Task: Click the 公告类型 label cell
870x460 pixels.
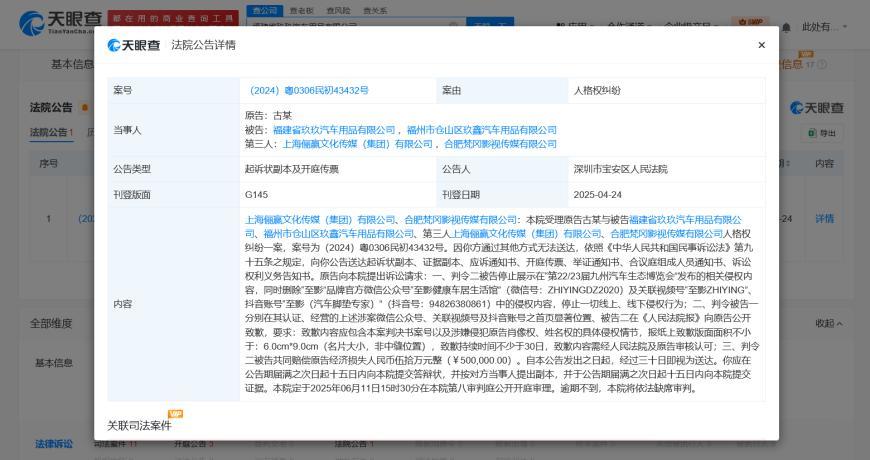Action: (174, 169)
